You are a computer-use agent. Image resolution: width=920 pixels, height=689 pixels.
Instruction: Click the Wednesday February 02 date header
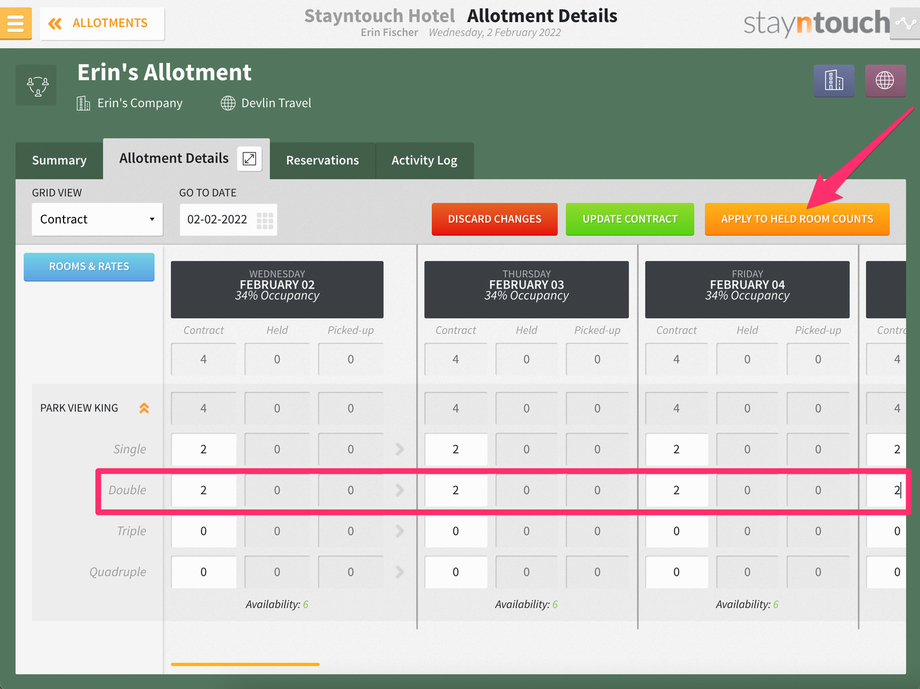click(x=277, y=289)
